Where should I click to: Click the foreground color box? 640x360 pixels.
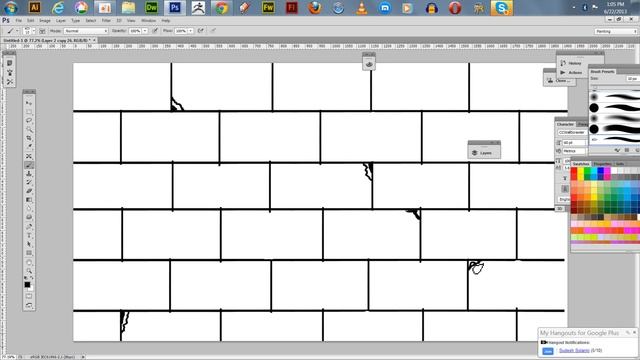pyautogui.click(x=27, y=284)
